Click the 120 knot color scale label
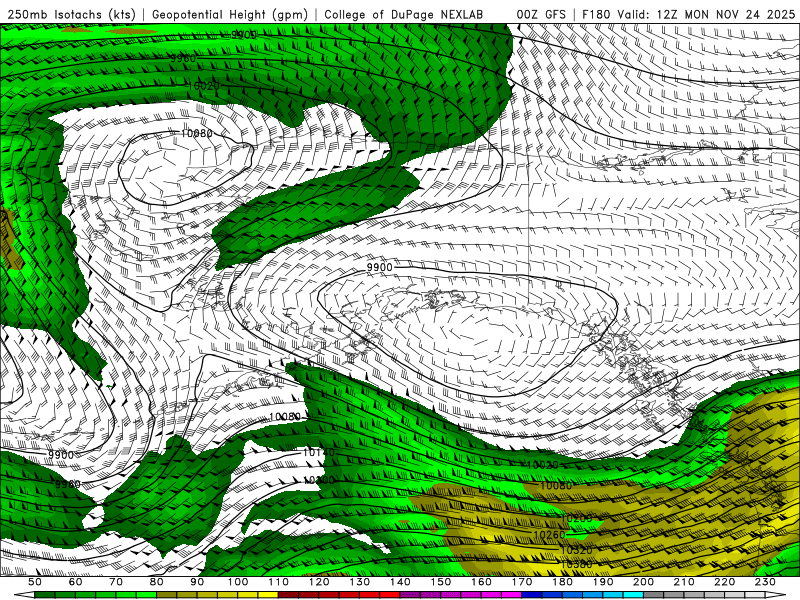 [319, 582]
